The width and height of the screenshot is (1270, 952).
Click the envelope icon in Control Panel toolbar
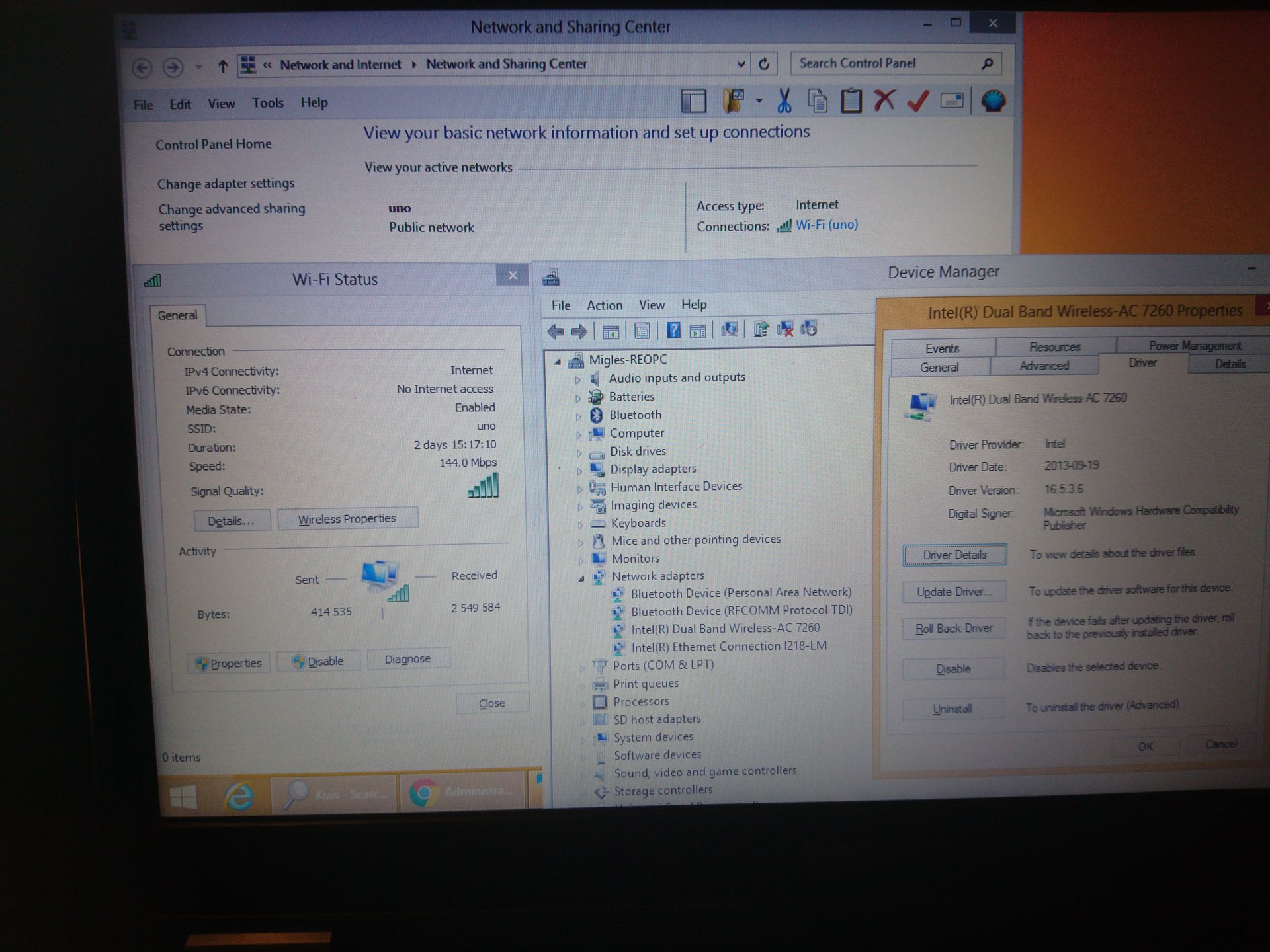(x=952, y=100)
